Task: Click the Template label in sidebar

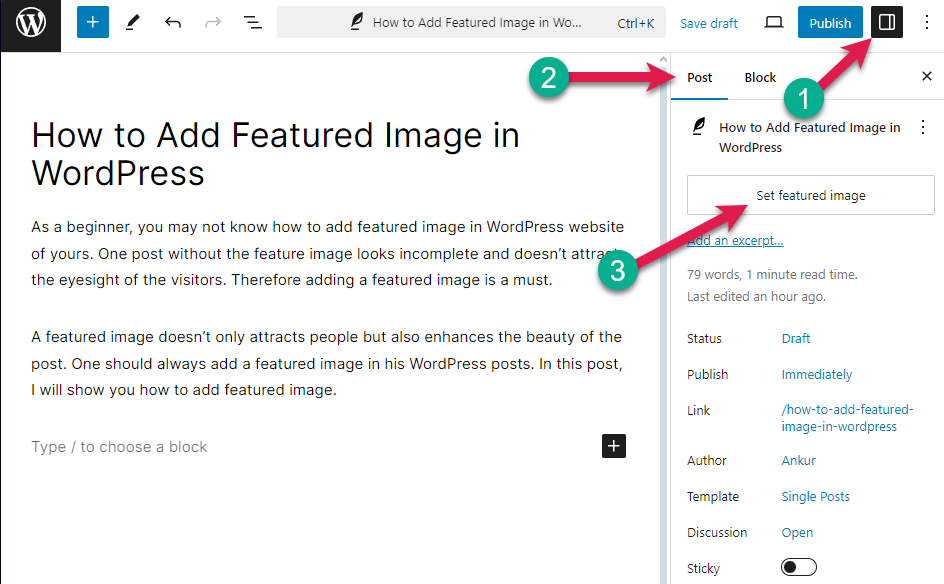Action: (x=713, y=497)
